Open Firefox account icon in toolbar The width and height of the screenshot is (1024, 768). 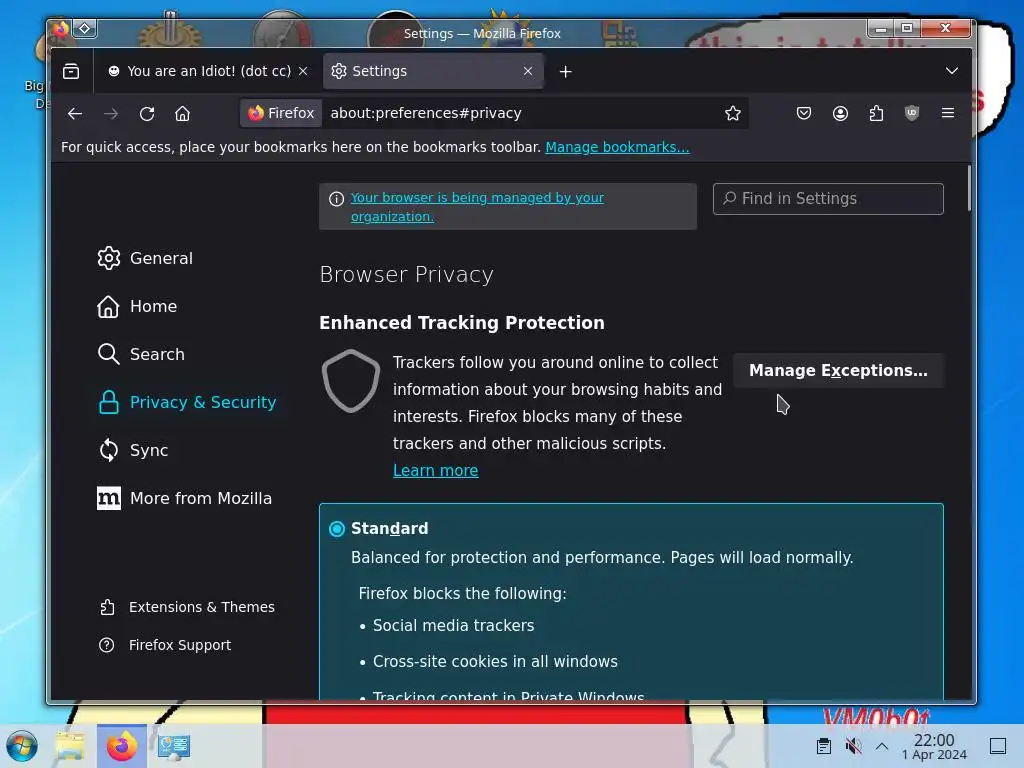[x=840, y=114]
